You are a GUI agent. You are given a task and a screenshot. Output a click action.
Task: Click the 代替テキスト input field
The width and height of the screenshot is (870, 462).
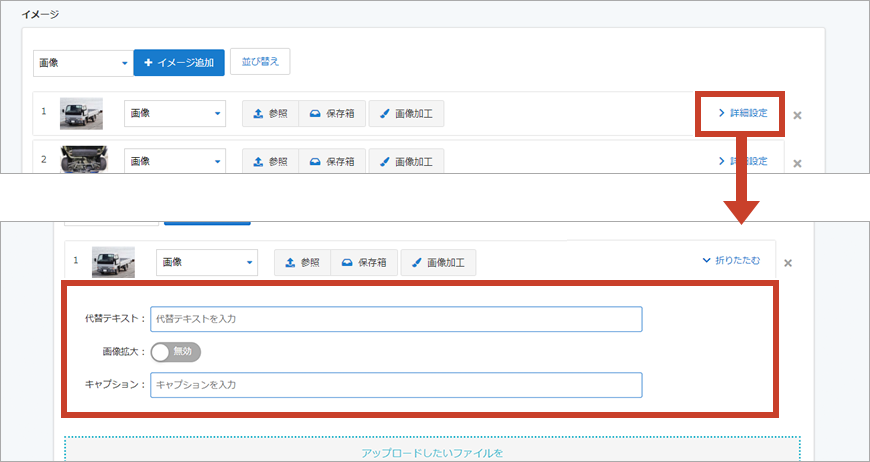pyautogui.click(x=395, y=319)
